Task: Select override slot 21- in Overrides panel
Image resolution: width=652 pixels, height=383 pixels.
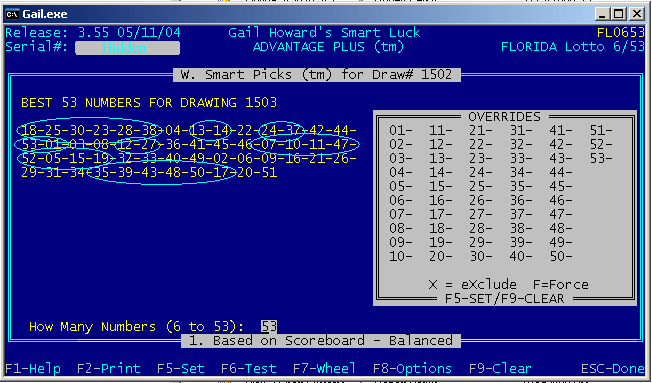Action: tap(481, 131)
